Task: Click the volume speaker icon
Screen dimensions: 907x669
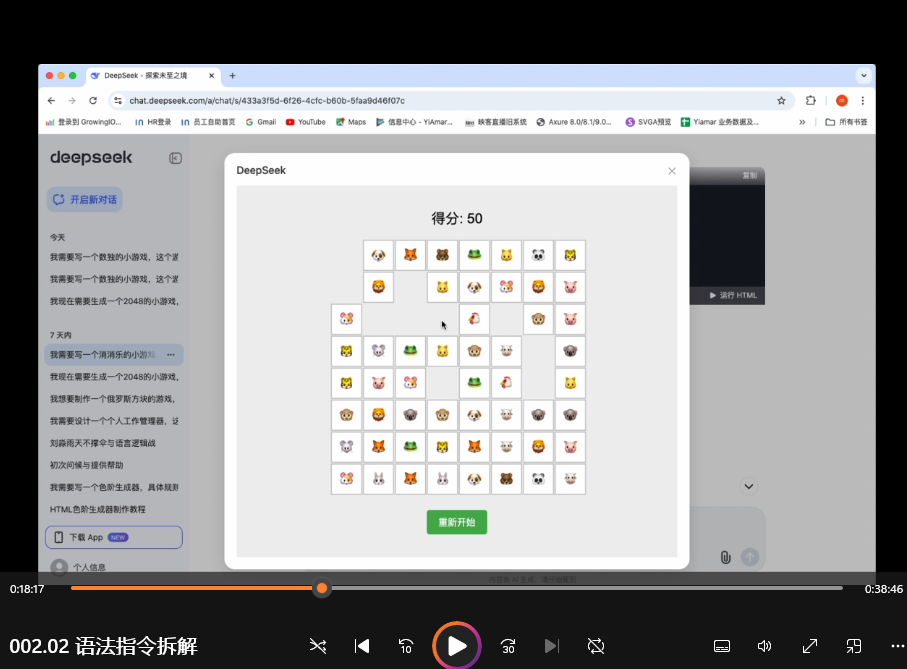Action: (x=764, y=646)
